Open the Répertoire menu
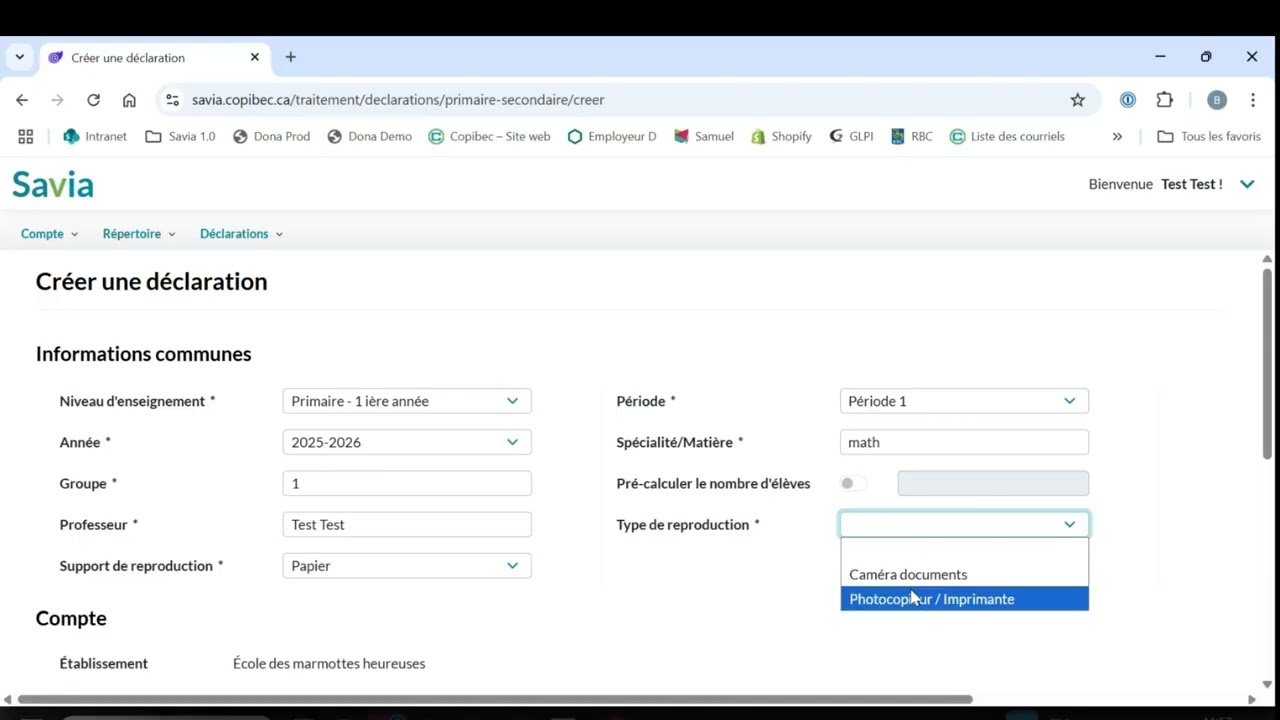Screen dimensions: 1280x720 pyautogui.click(x=139, y=234)
